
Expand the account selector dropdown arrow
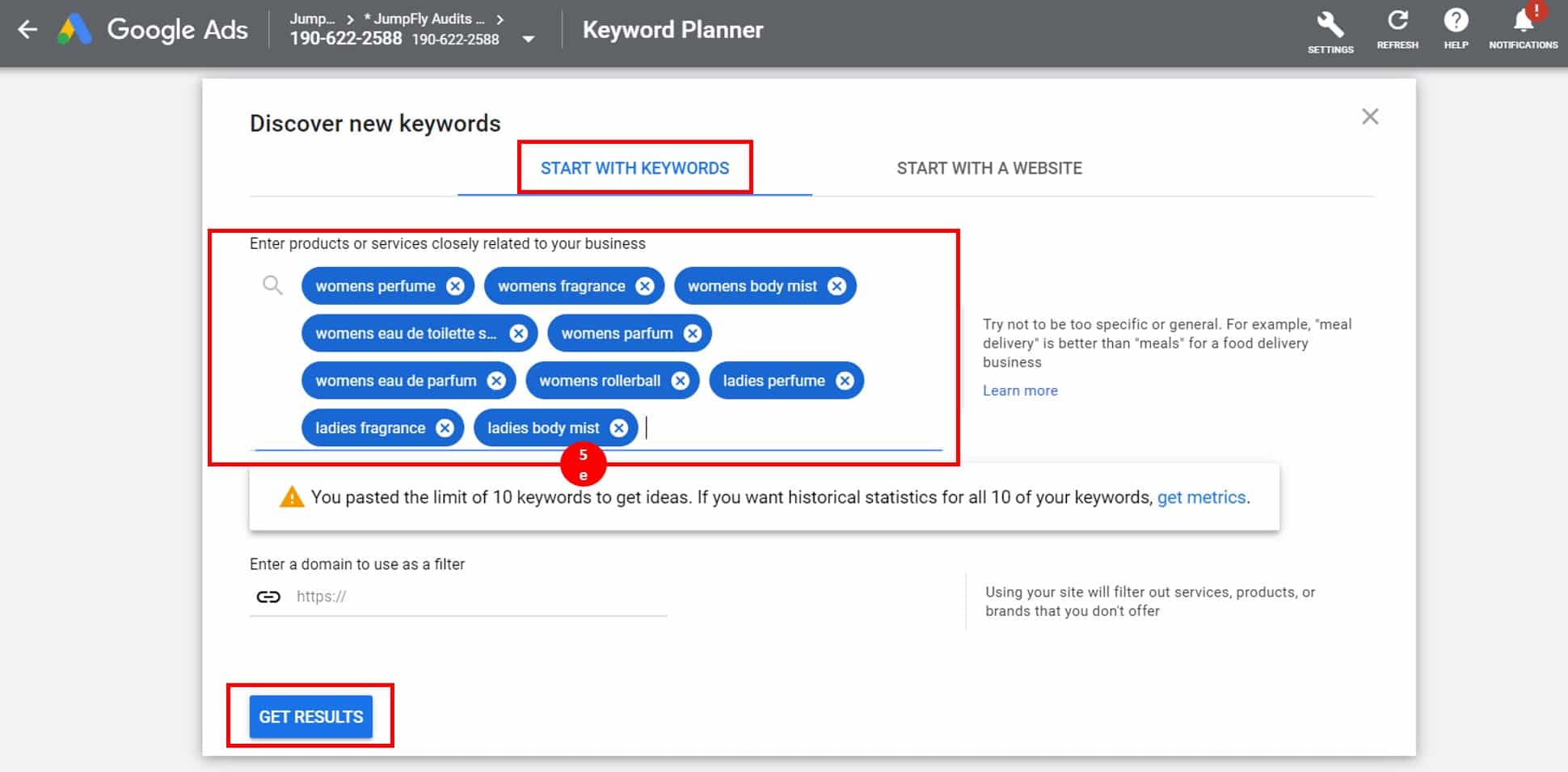click(x=529, y=39)
